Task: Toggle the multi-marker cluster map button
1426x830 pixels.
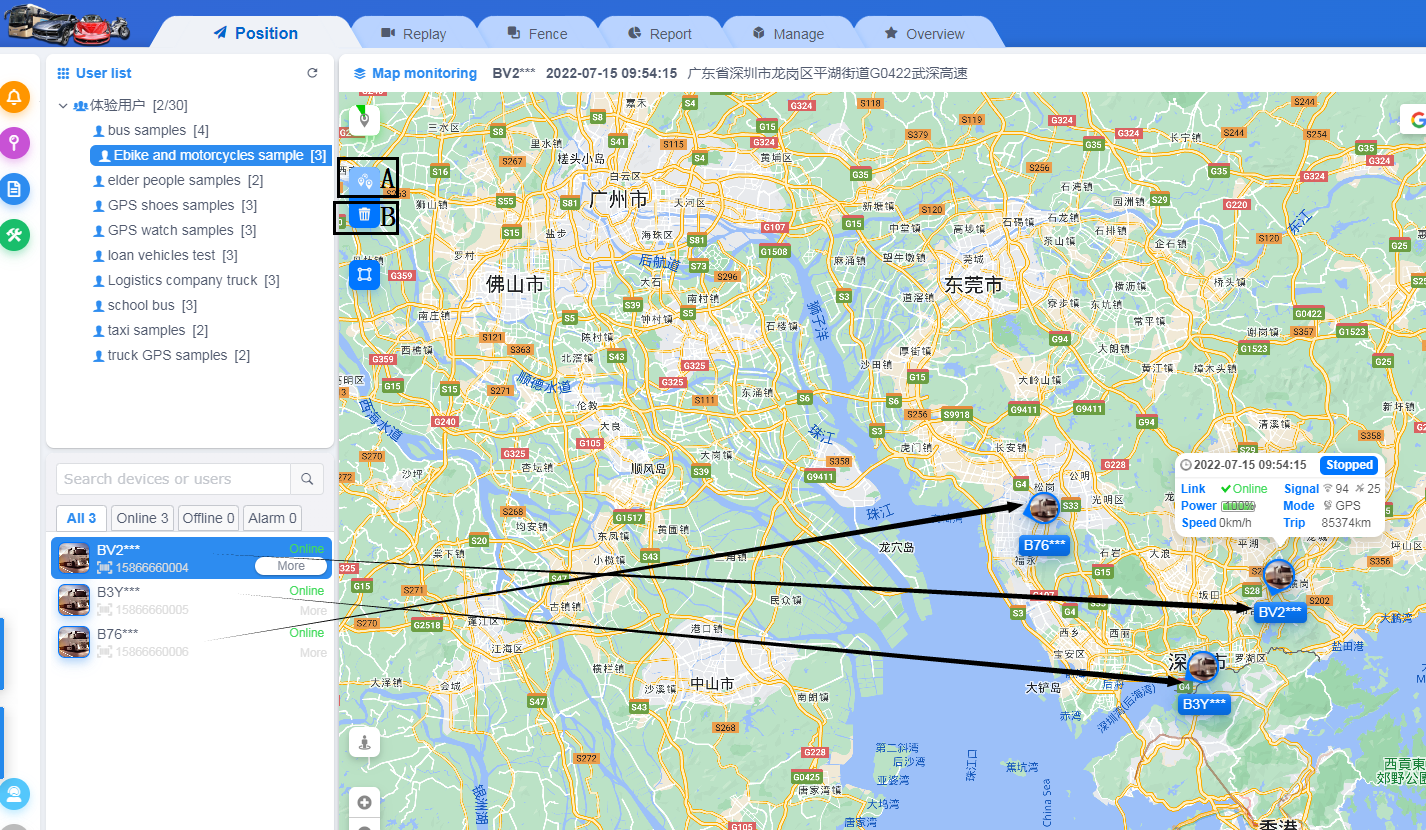Action: (x=364, y=182)
